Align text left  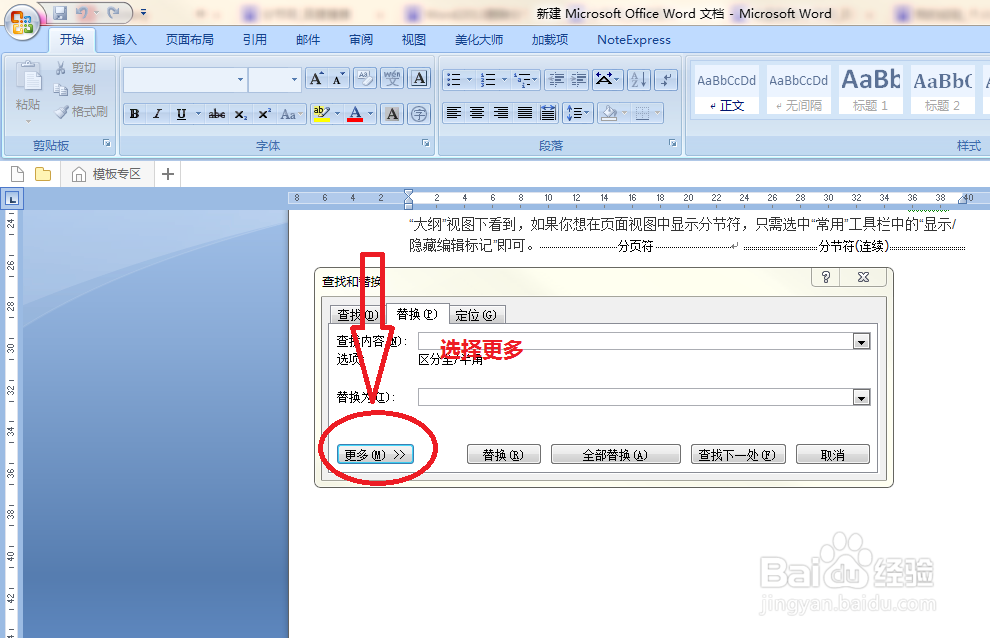453,114
